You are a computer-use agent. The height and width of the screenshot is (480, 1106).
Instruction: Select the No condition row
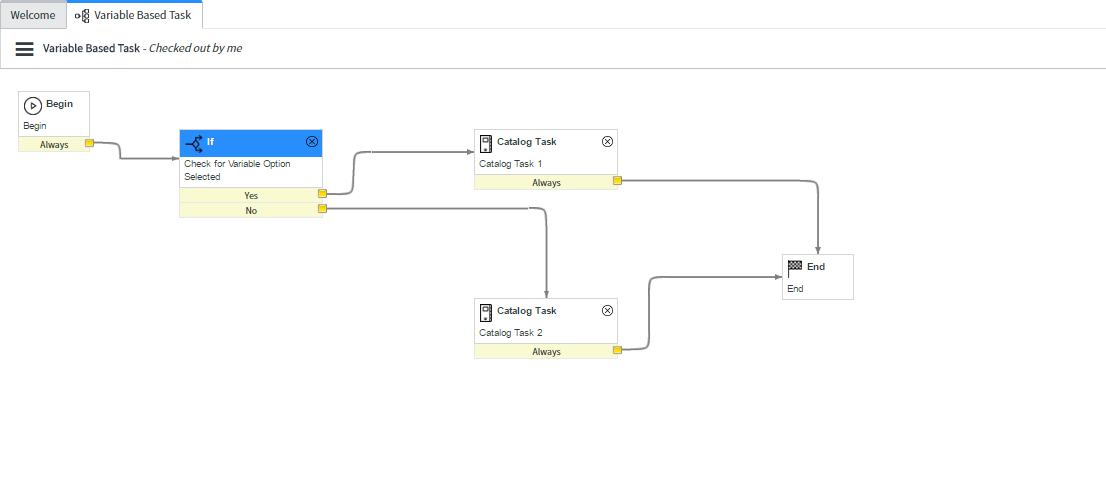[x=250, y=210]
